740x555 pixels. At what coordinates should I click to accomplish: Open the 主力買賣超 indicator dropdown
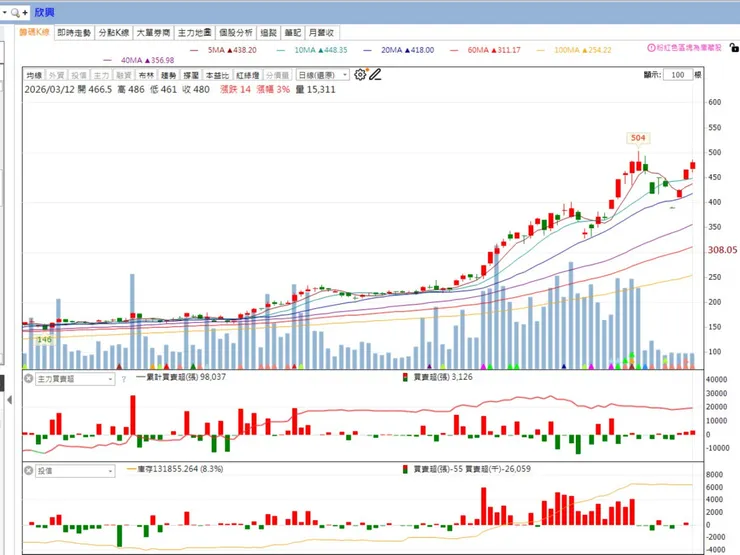[75, 379]
